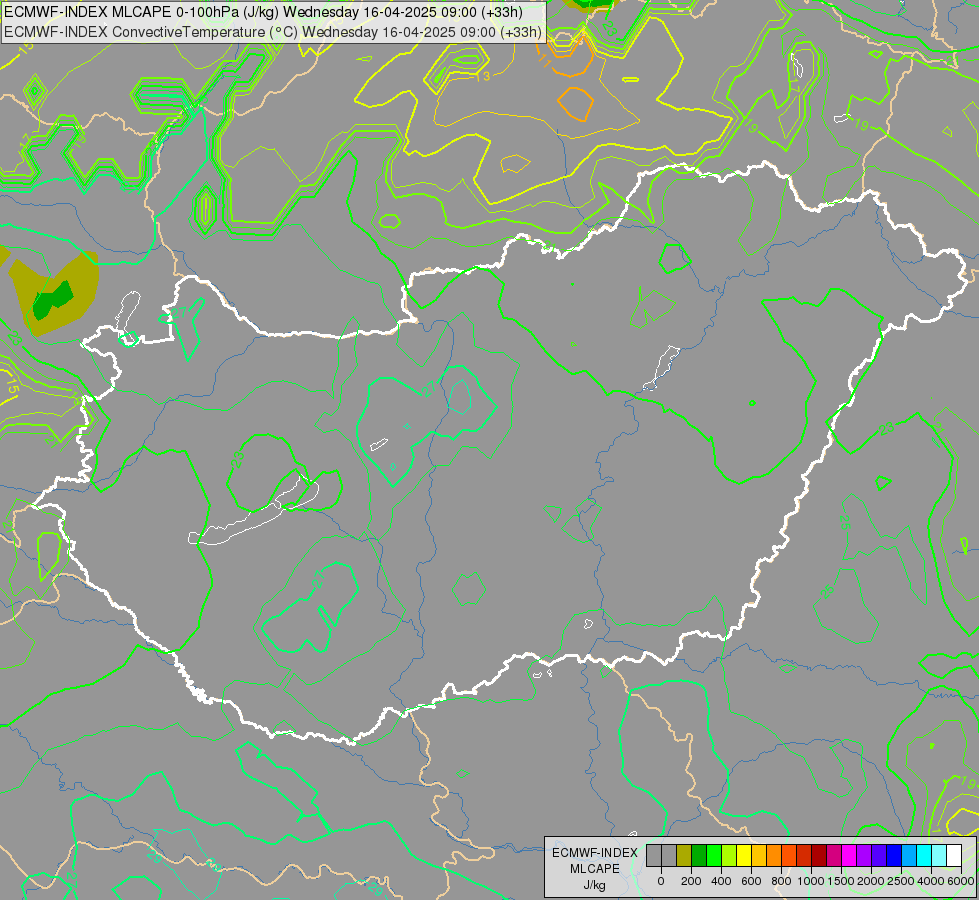This screenshot has width=979, height=900.
Task: Click the legend value "400"
Action: (x=721, y=881)
